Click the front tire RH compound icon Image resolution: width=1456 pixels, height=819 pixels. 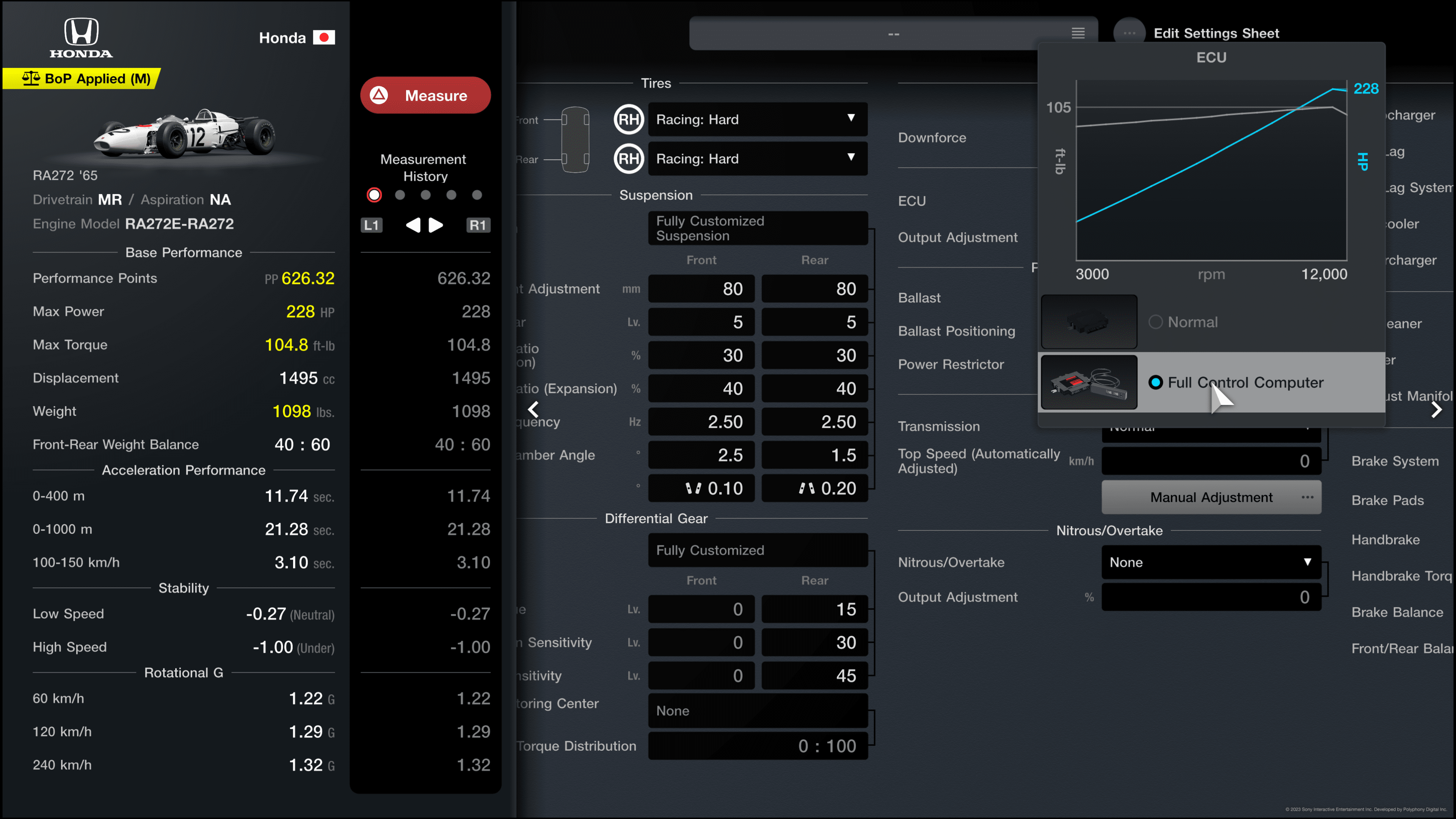(x=629, y=119)
